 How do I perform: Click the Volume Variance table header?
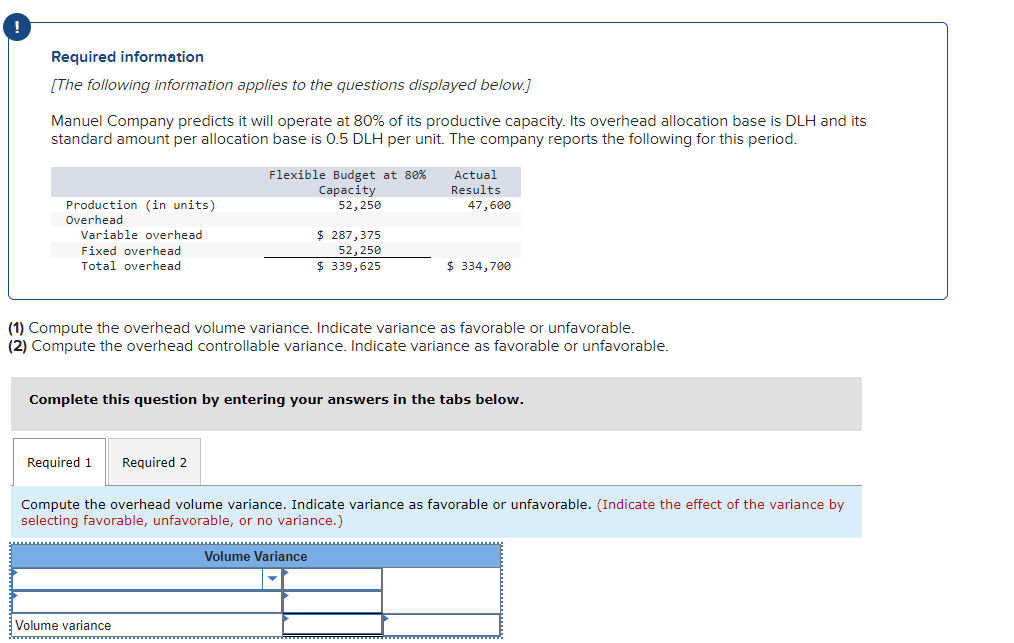(x=256, y=556)
